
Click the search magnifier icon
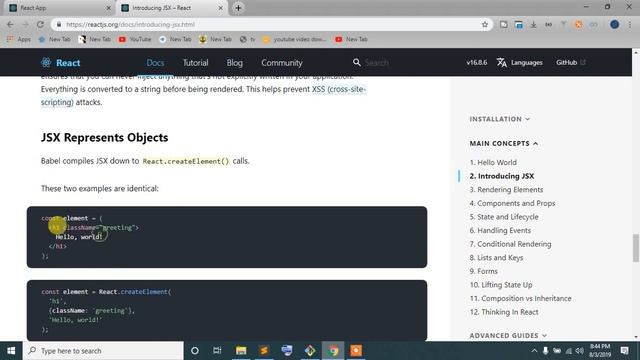tap(357, 62)
